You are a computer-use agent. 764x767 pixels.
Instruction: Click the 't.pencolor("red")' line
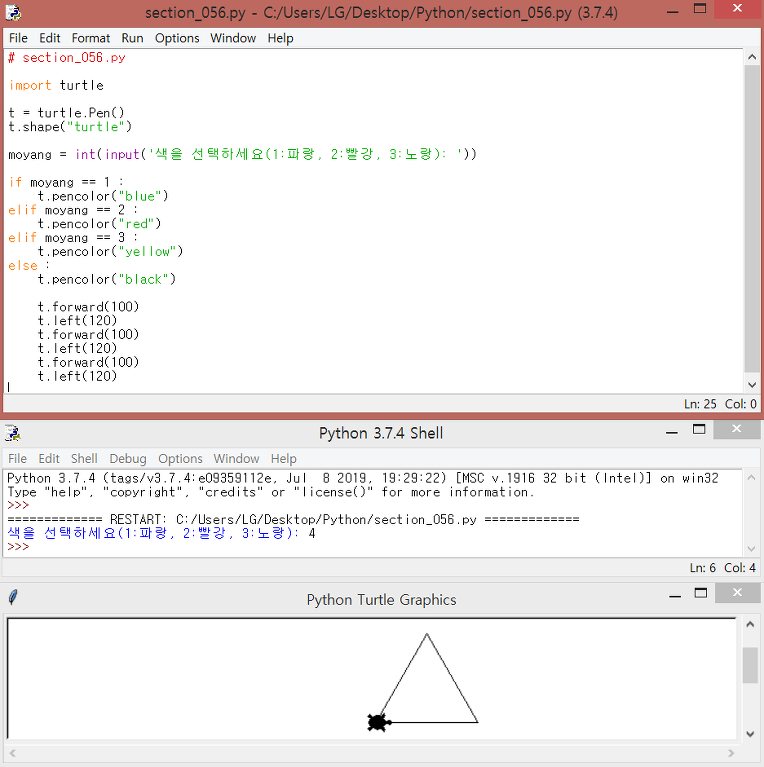click(99, 224)
